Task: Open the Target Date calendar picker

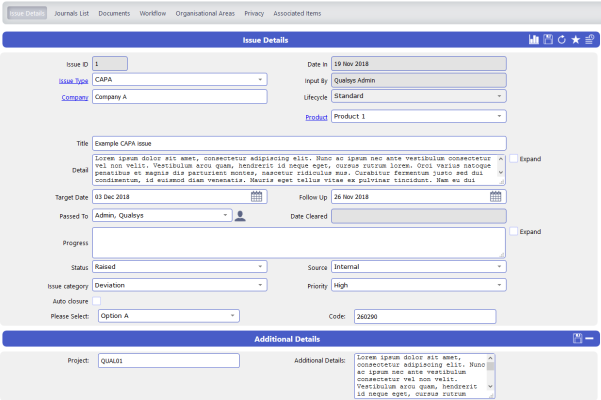Action: click(256, 197)
